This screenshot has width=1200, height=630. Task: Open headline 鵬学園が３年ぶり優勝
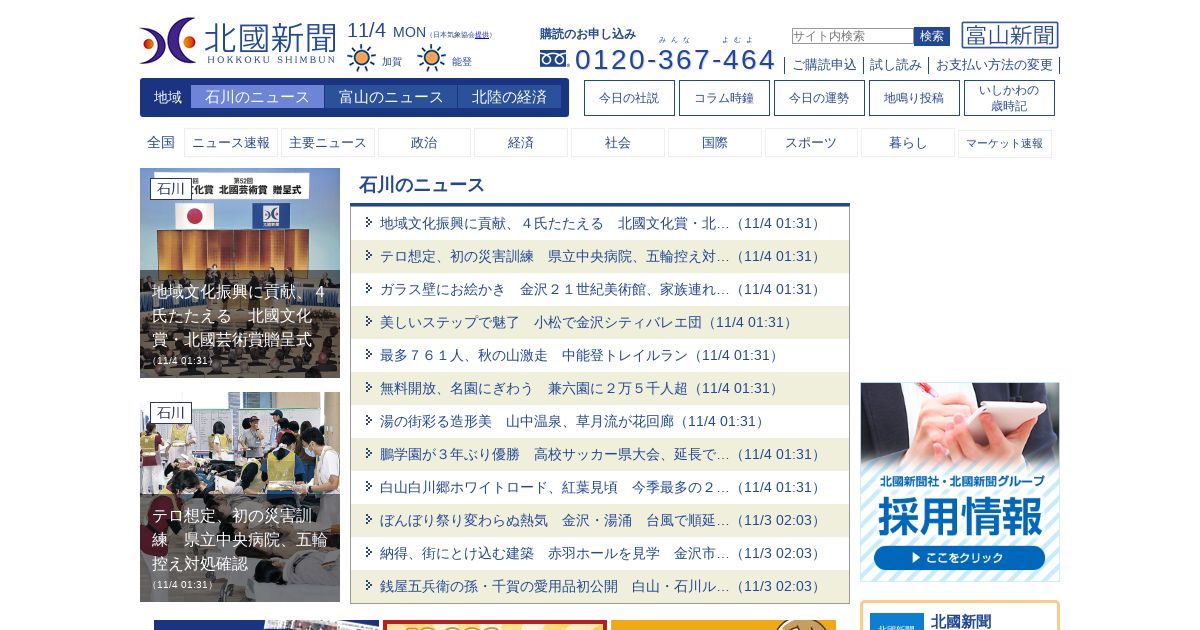click(600, 454)
